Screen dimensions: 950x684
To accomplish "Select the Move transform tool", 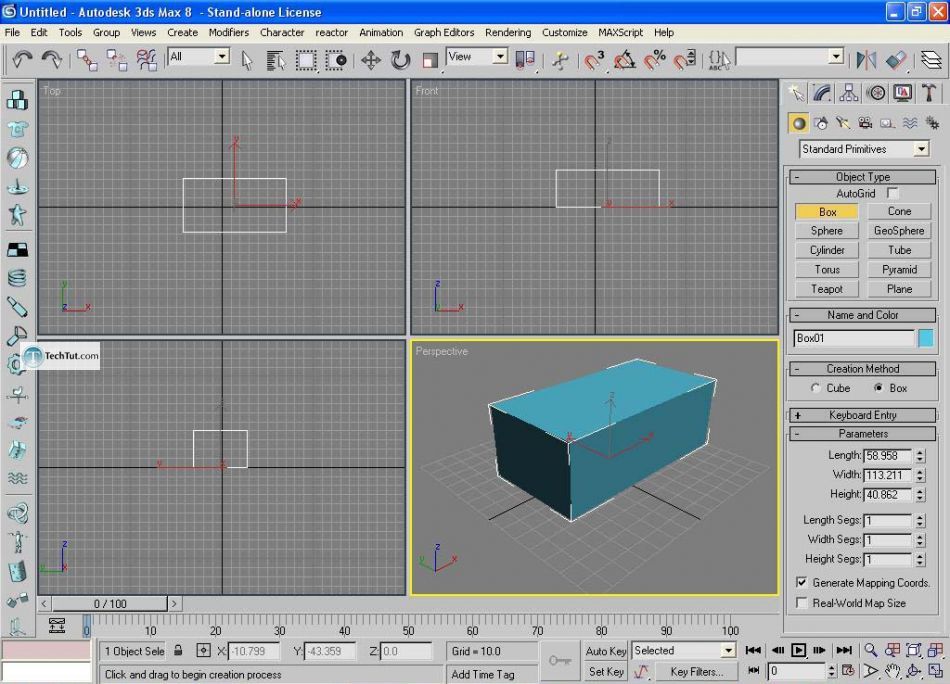I will tap(370, 60).
